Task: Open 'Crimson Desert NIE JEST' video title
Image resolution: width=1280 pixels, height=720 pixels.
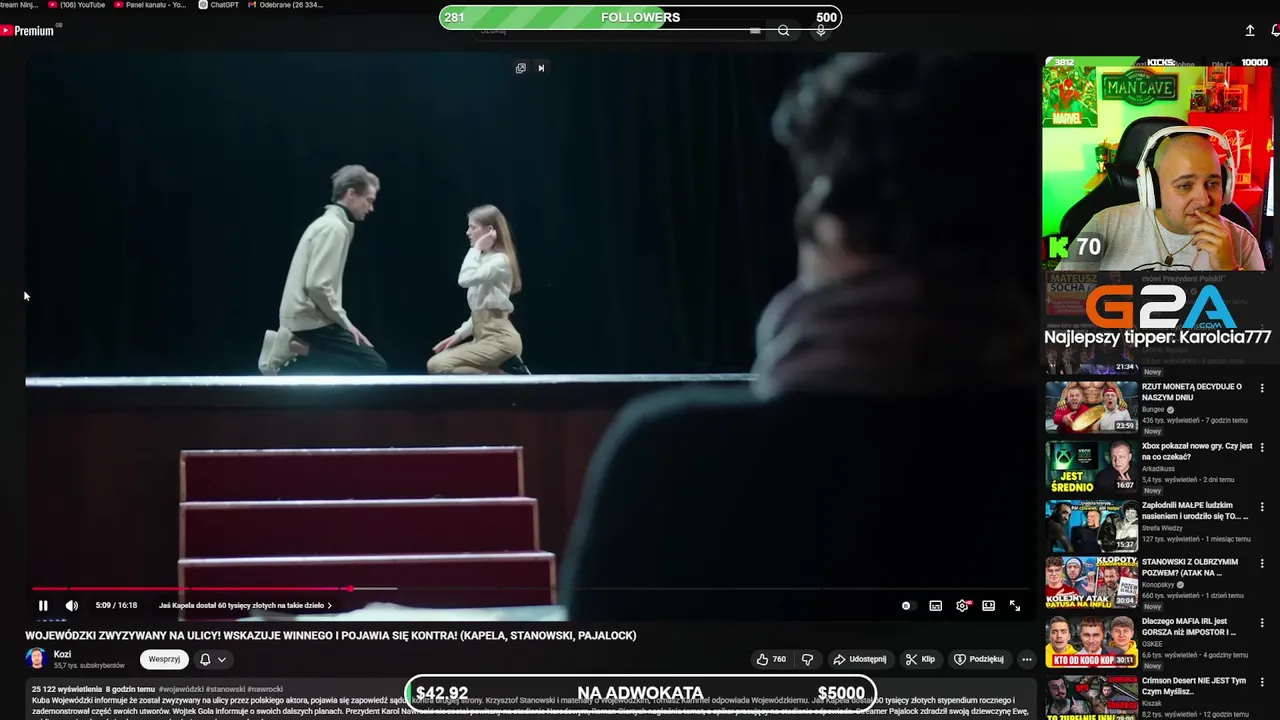Action: [1194, 686]
